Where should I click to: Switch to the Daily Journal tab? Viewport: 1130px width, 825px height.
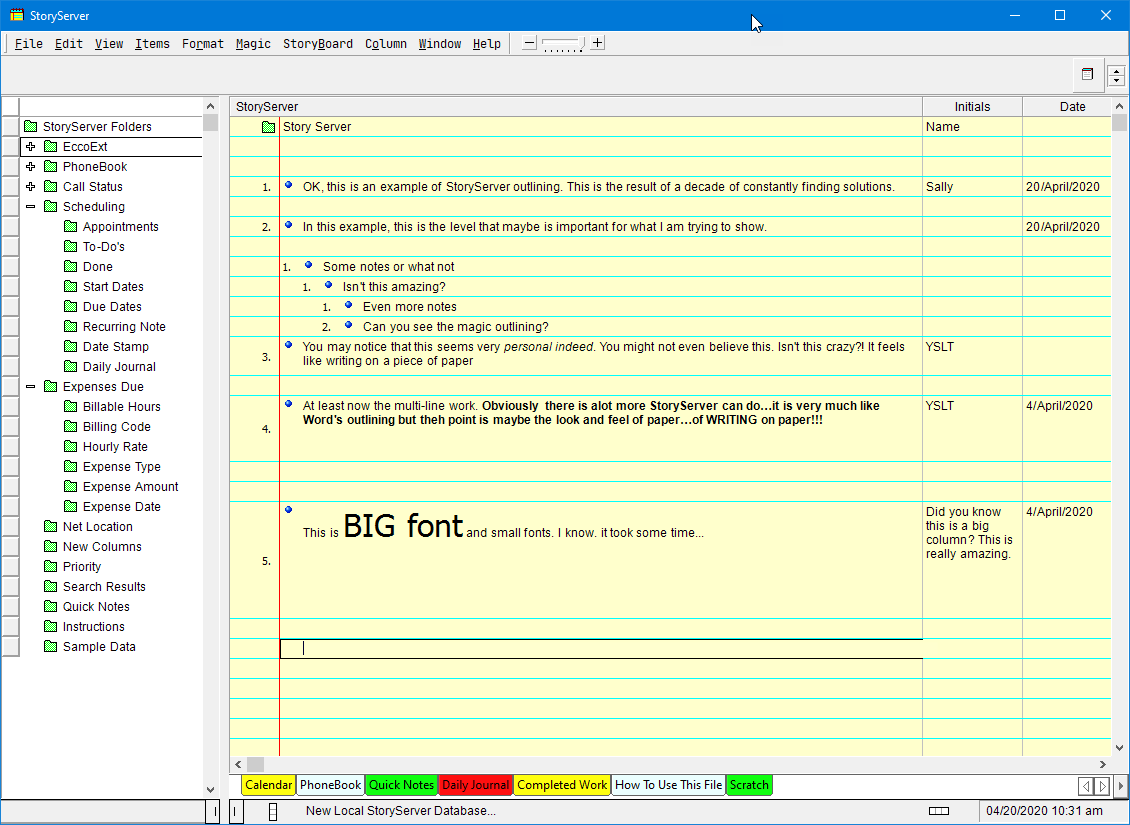[476, 785]
